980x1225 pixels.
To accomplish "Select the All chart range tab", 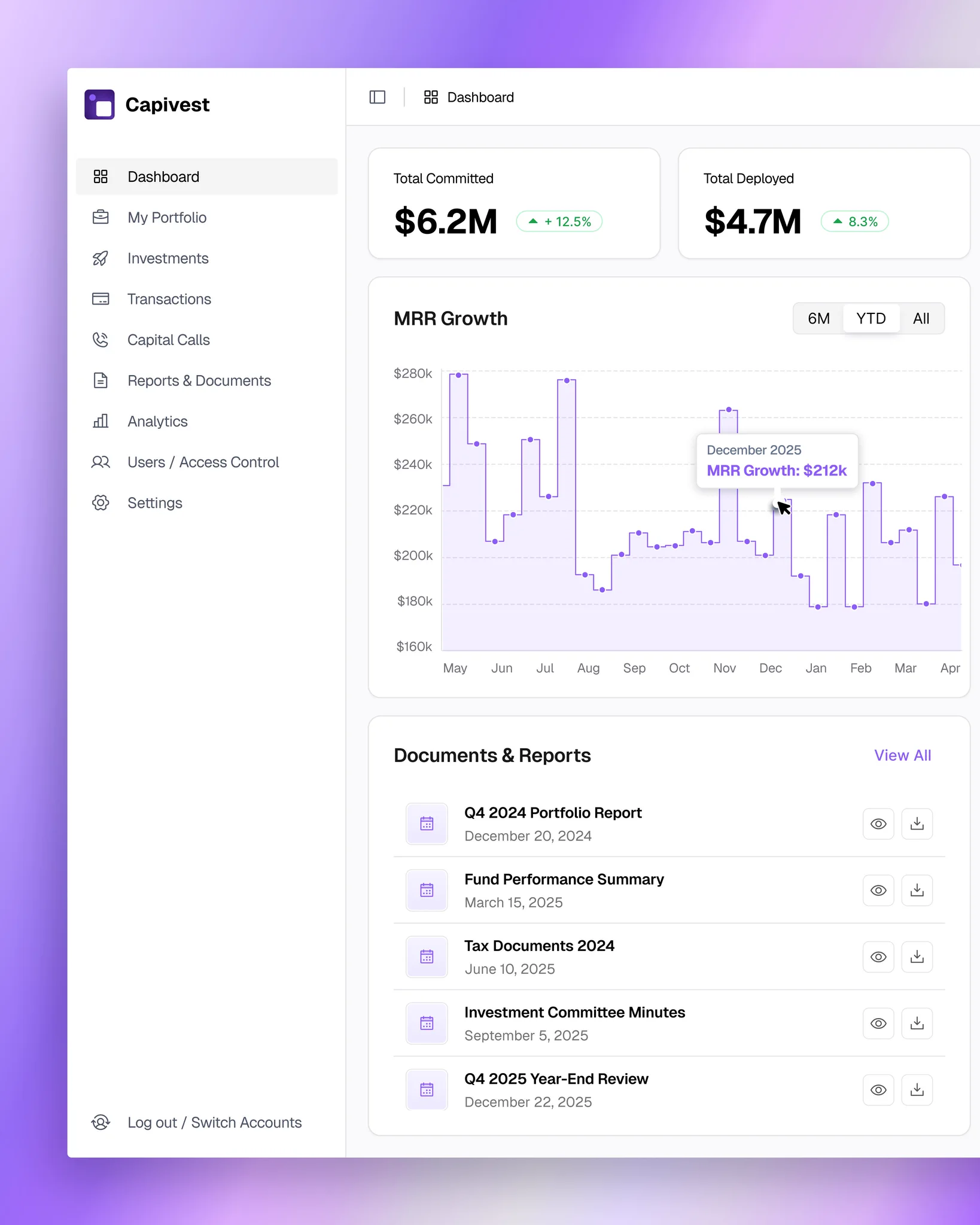I will tap(921, 318).
